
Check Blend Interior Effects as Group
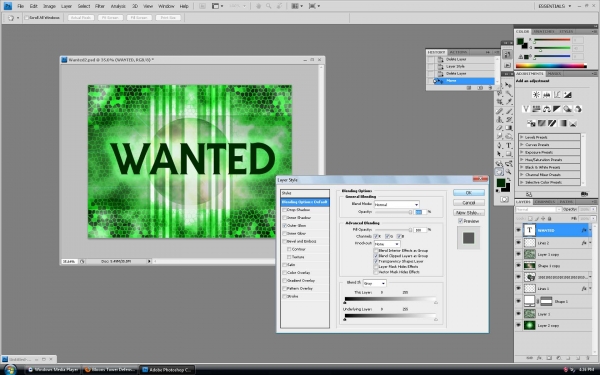pos(376,251)
